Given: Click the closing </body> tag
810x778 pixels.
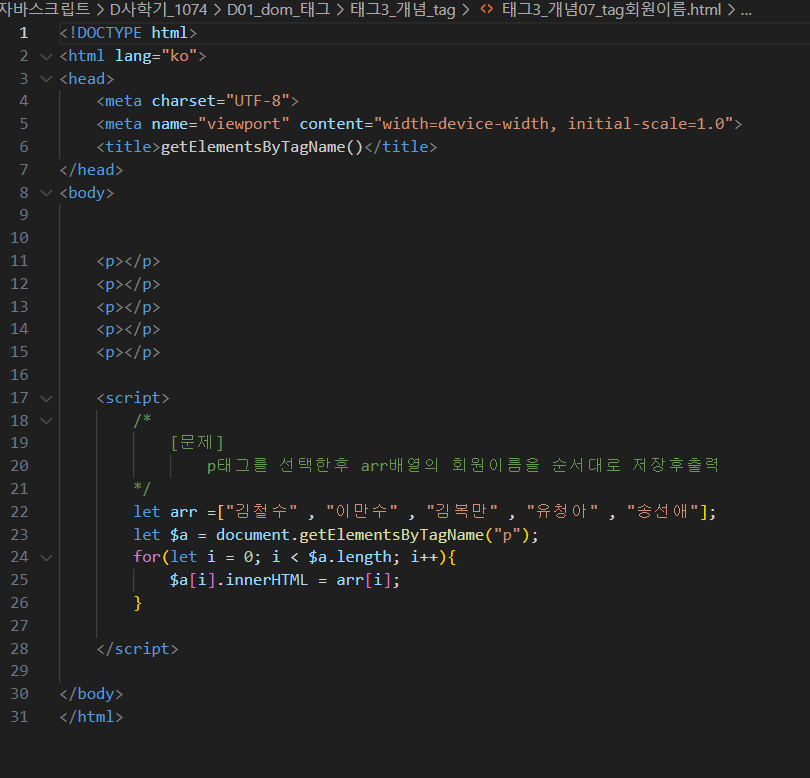Looking at the screenshot, I should point(91,694).
